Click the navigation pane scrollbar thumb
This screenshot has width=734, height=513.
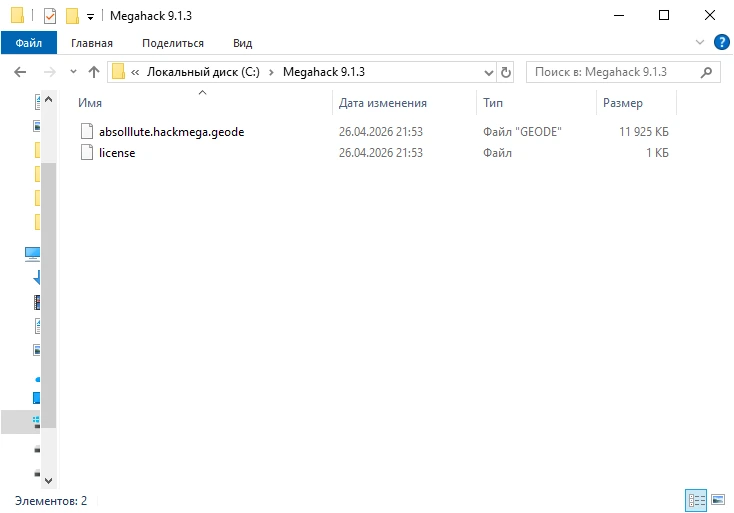tap(49, 295)
